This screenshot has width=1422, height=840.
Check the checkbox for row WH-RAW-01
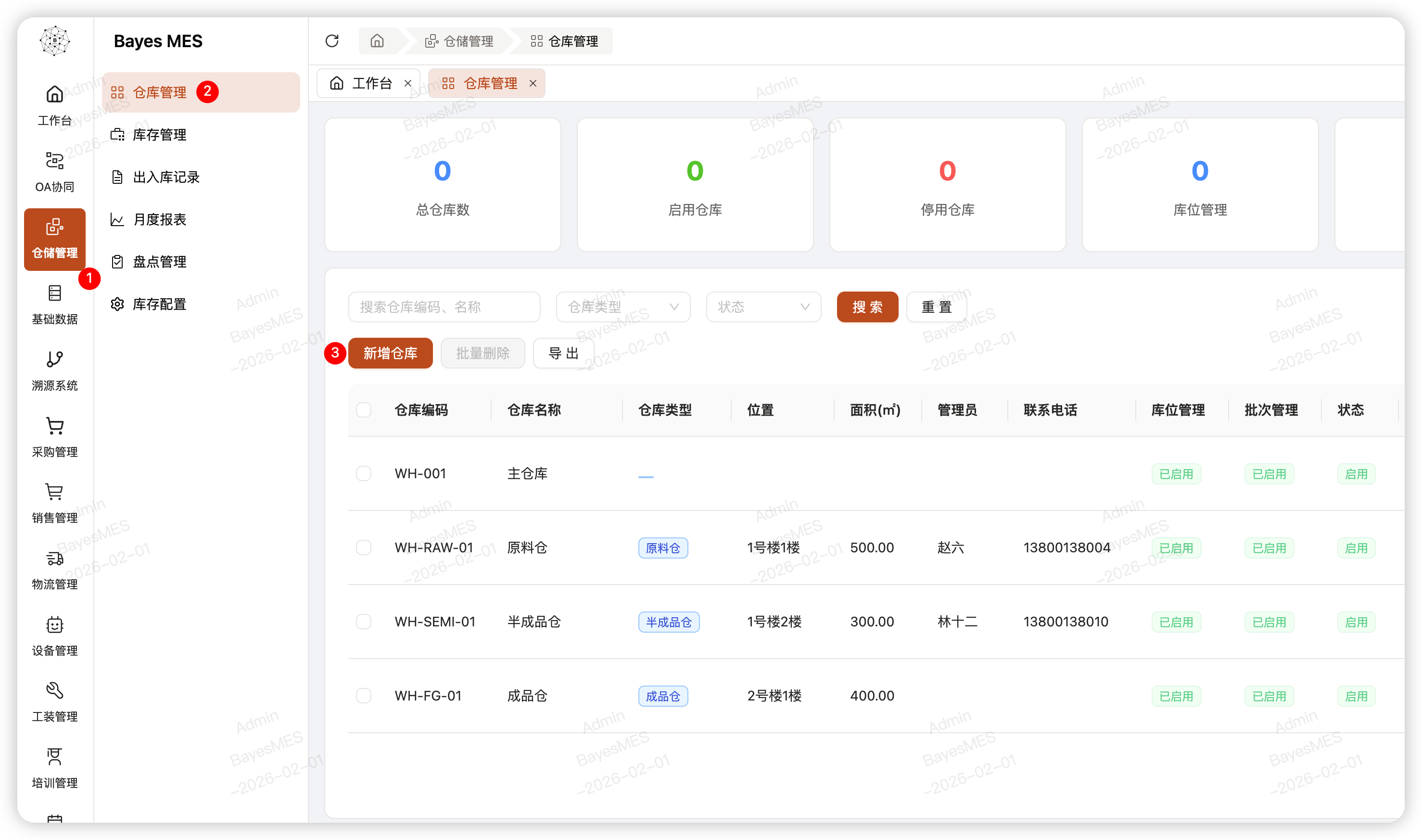pyautogui.click(x=364, y=547)
